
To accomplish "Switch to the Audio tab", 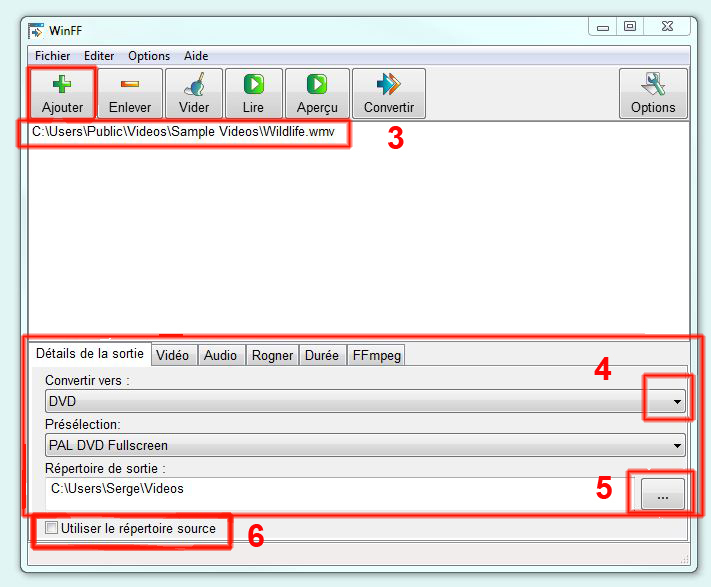I will point(220,355).
